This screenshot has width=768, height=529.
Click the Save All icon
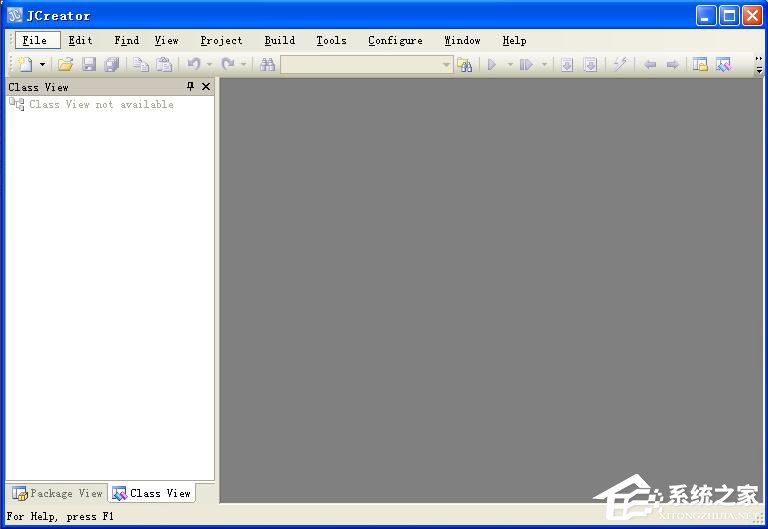(112, 64)
